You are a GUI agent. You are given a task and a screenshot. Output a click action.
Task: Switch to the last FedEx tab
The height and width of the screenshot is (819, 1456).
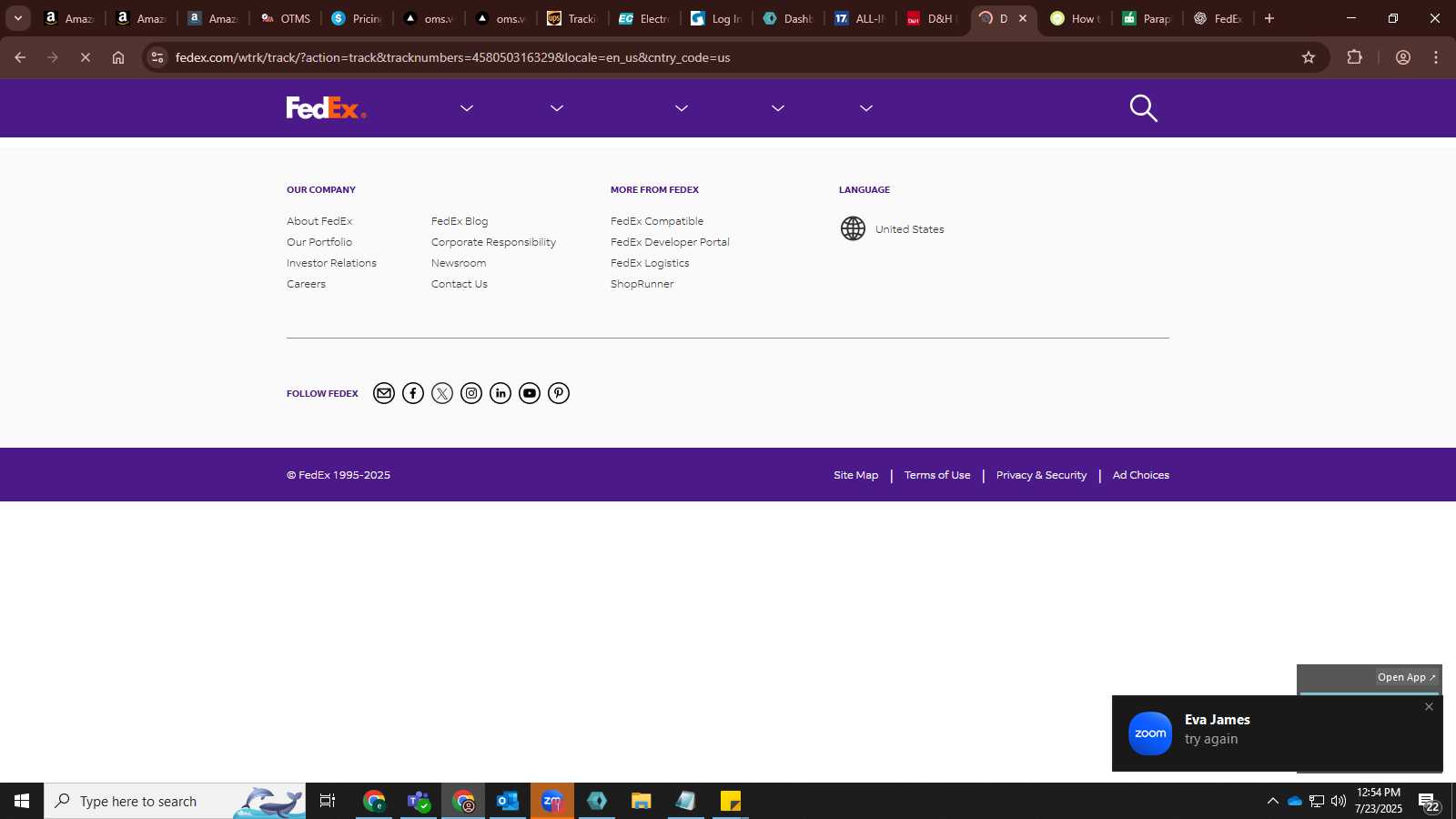(x=1218, y=18)
